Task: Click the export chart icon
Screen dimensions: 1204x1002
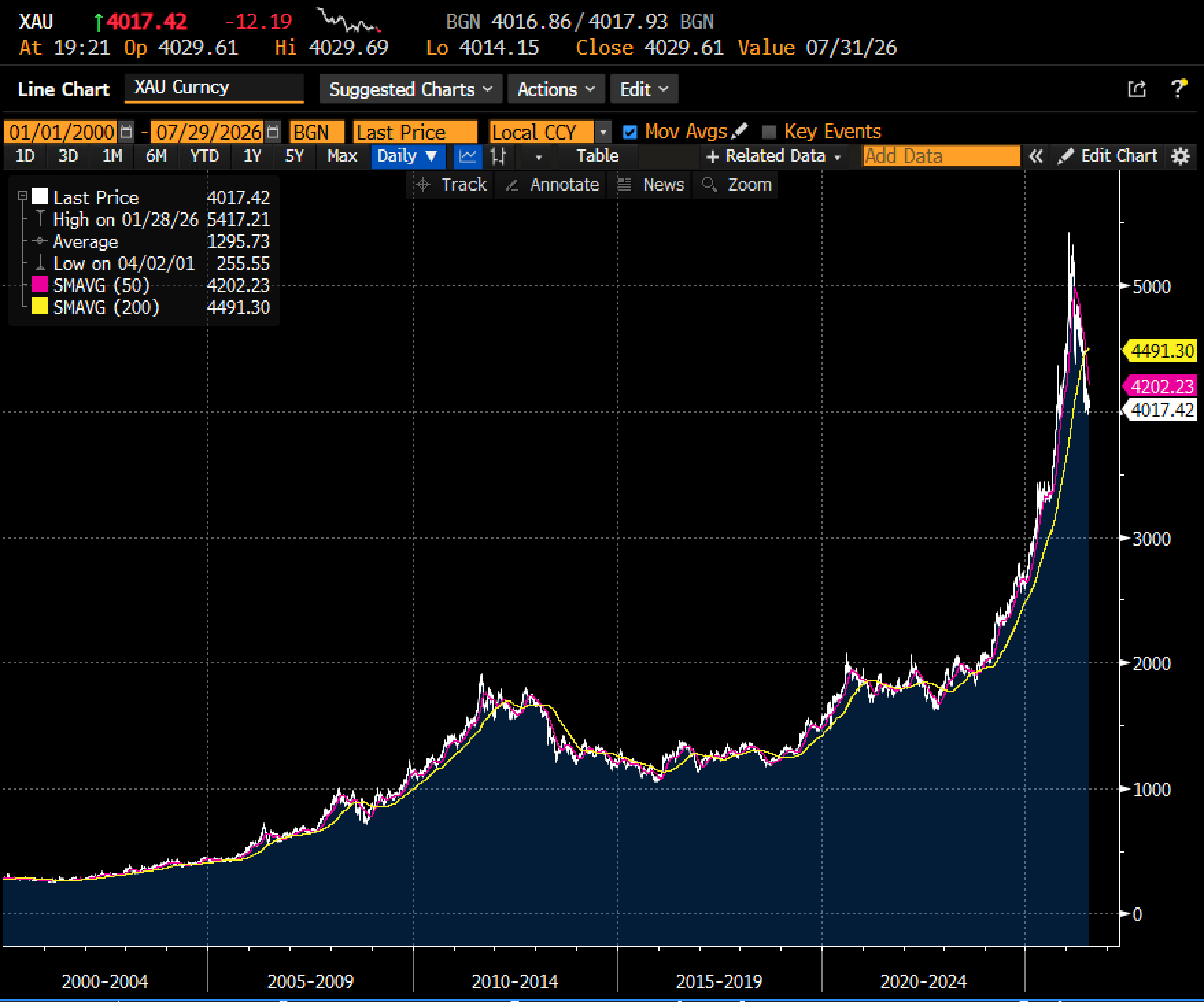Action: (1137, 89)
